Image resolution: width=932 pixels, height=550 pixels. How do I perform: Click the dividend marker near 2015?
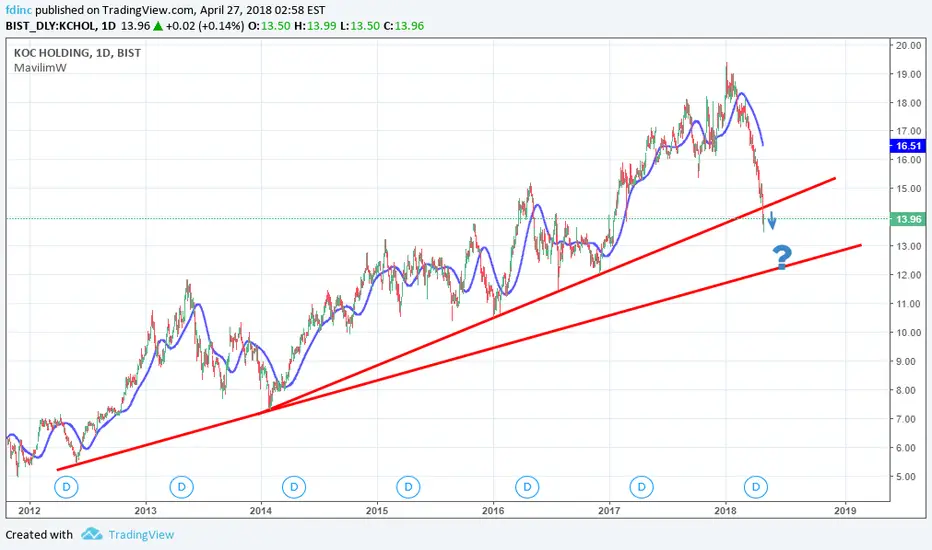point(408,487)
